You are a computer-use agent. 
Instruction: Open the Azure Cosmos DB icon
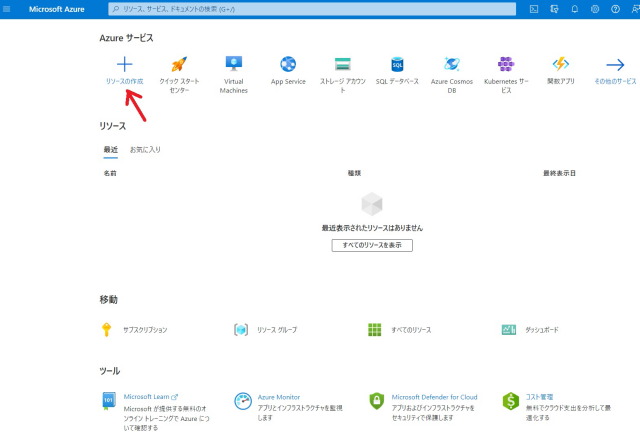tap(451, 64)
